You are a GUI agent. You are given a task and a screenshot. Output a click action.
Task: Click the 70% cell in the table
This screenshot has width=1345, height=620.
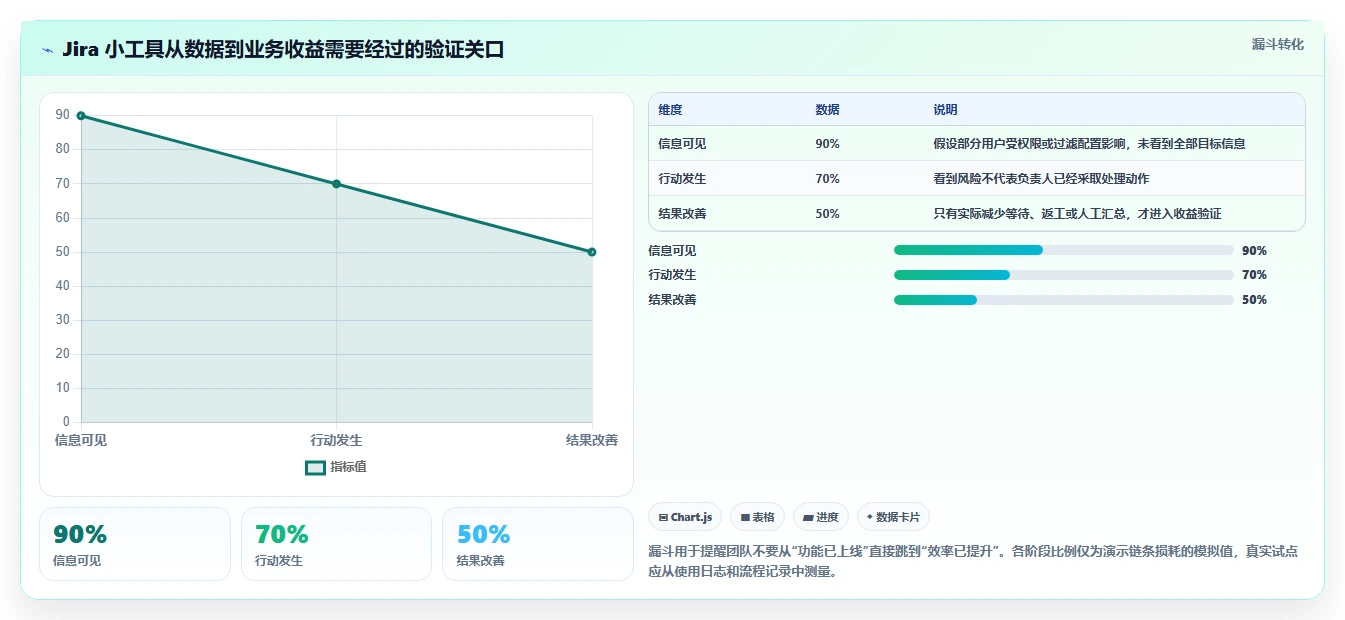(827, 179)
